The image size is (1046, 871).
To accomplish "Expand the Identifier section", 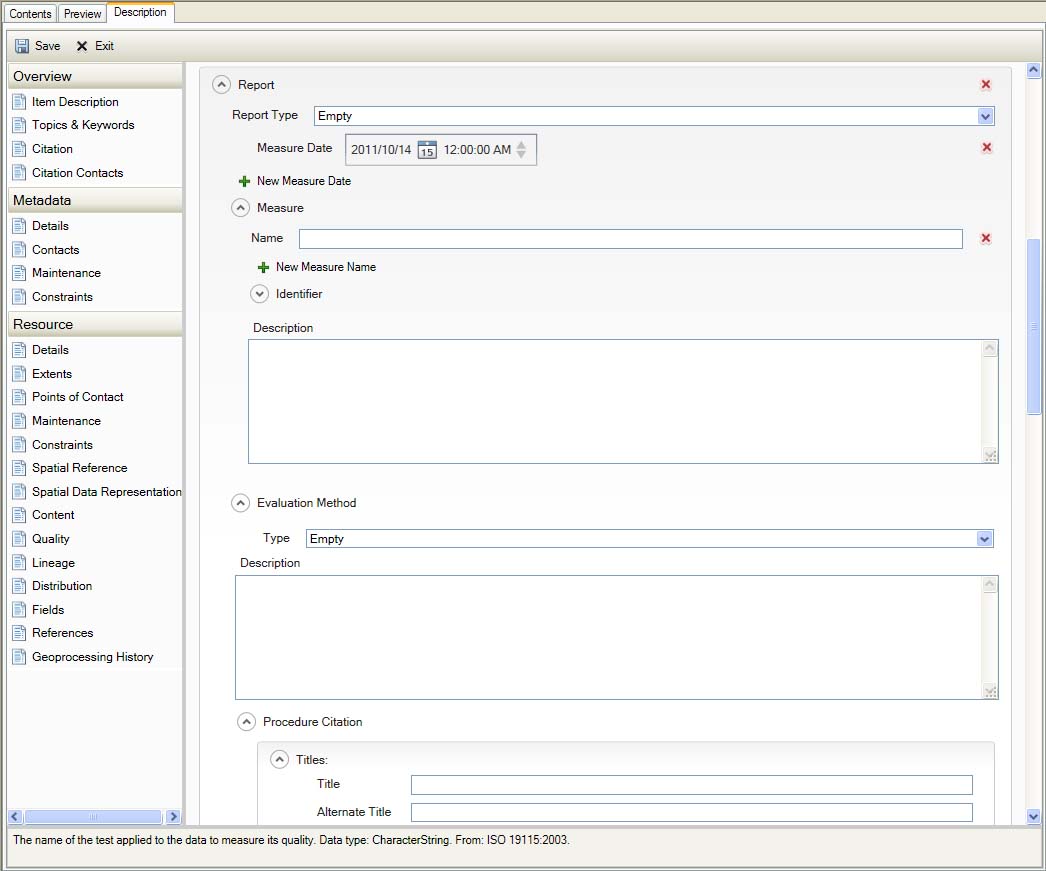I will click(260, 294).
